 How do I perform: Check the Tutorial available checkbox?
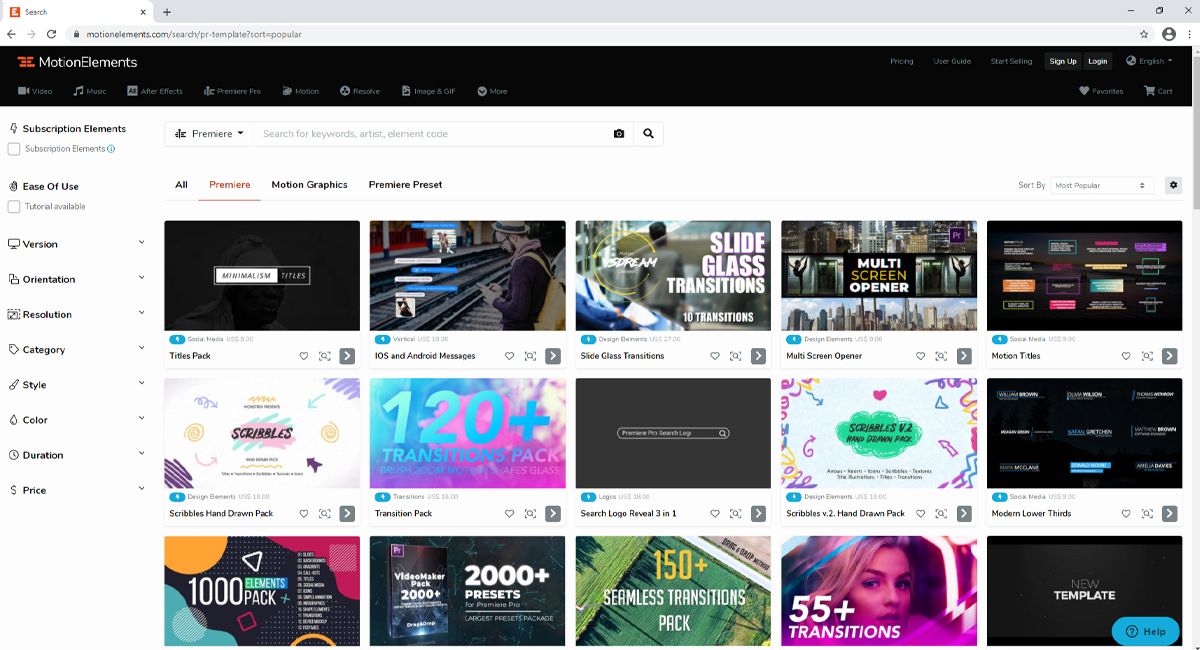point(14,207)
